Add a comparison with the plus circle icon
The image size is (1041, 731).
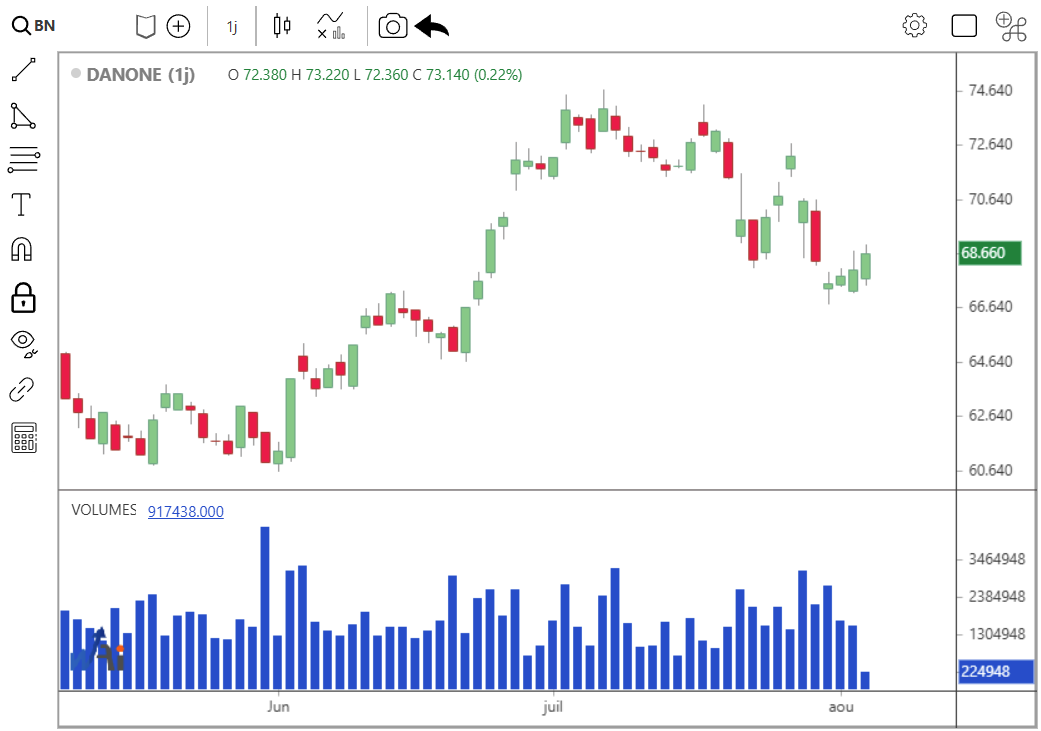[178, 27]
